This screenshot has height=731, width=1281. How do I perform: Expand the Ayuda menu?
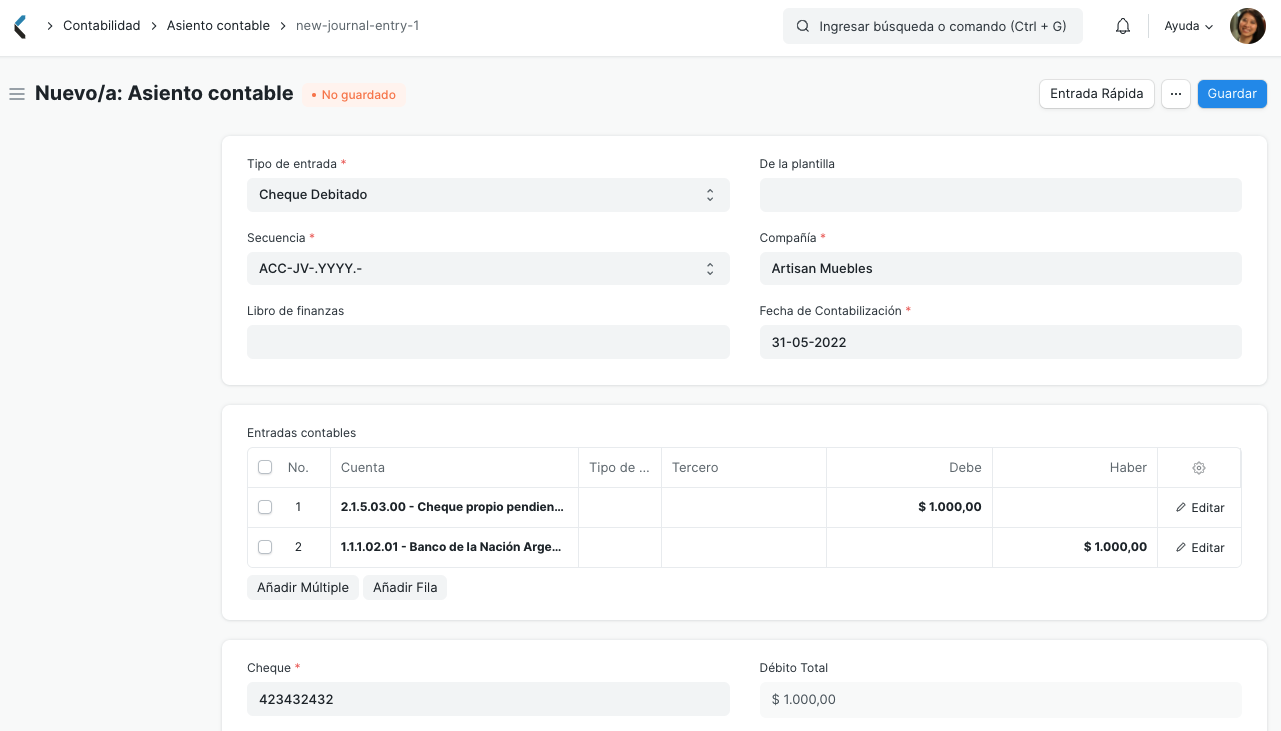(1189, 26)
